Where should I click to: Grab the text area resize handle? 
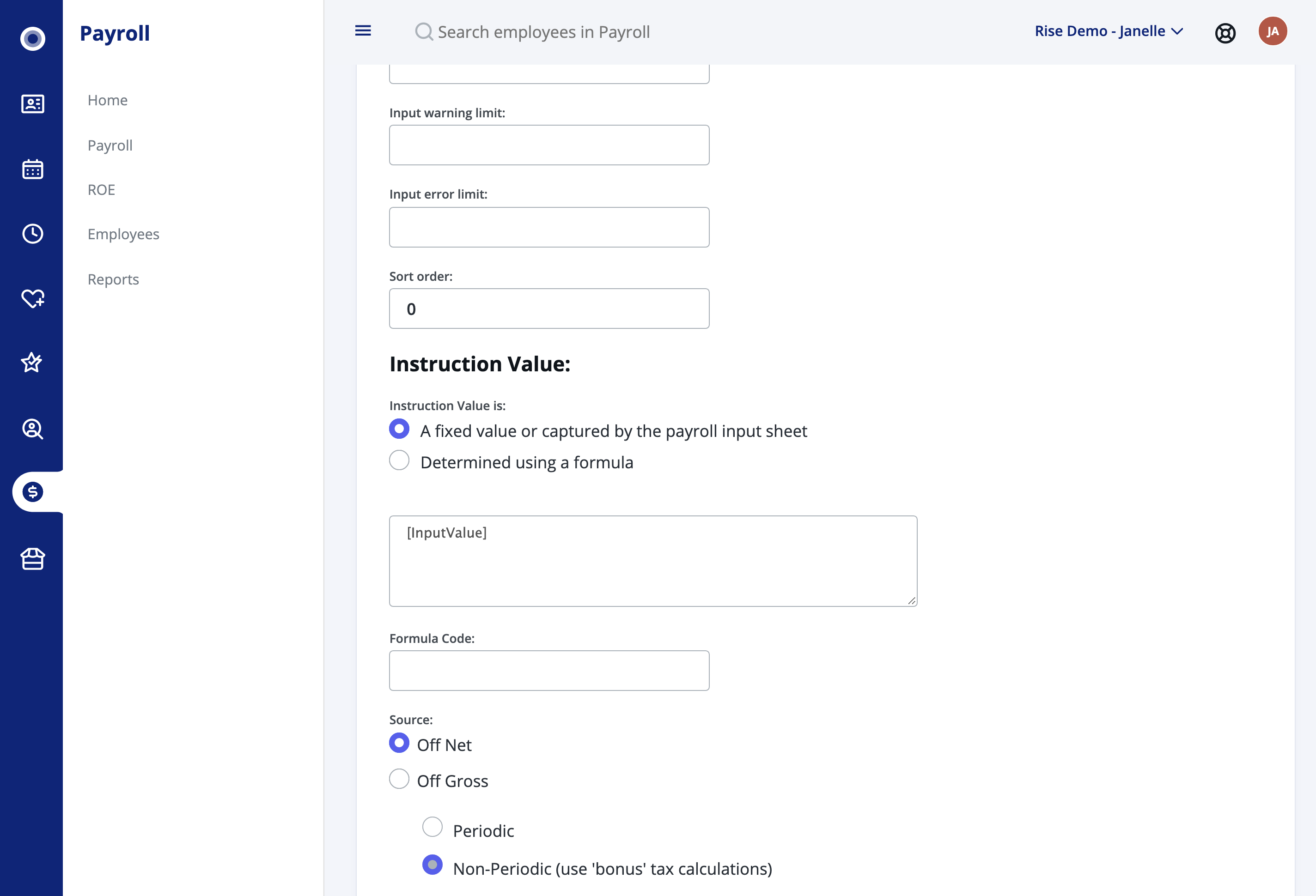(x=911, y=600)
